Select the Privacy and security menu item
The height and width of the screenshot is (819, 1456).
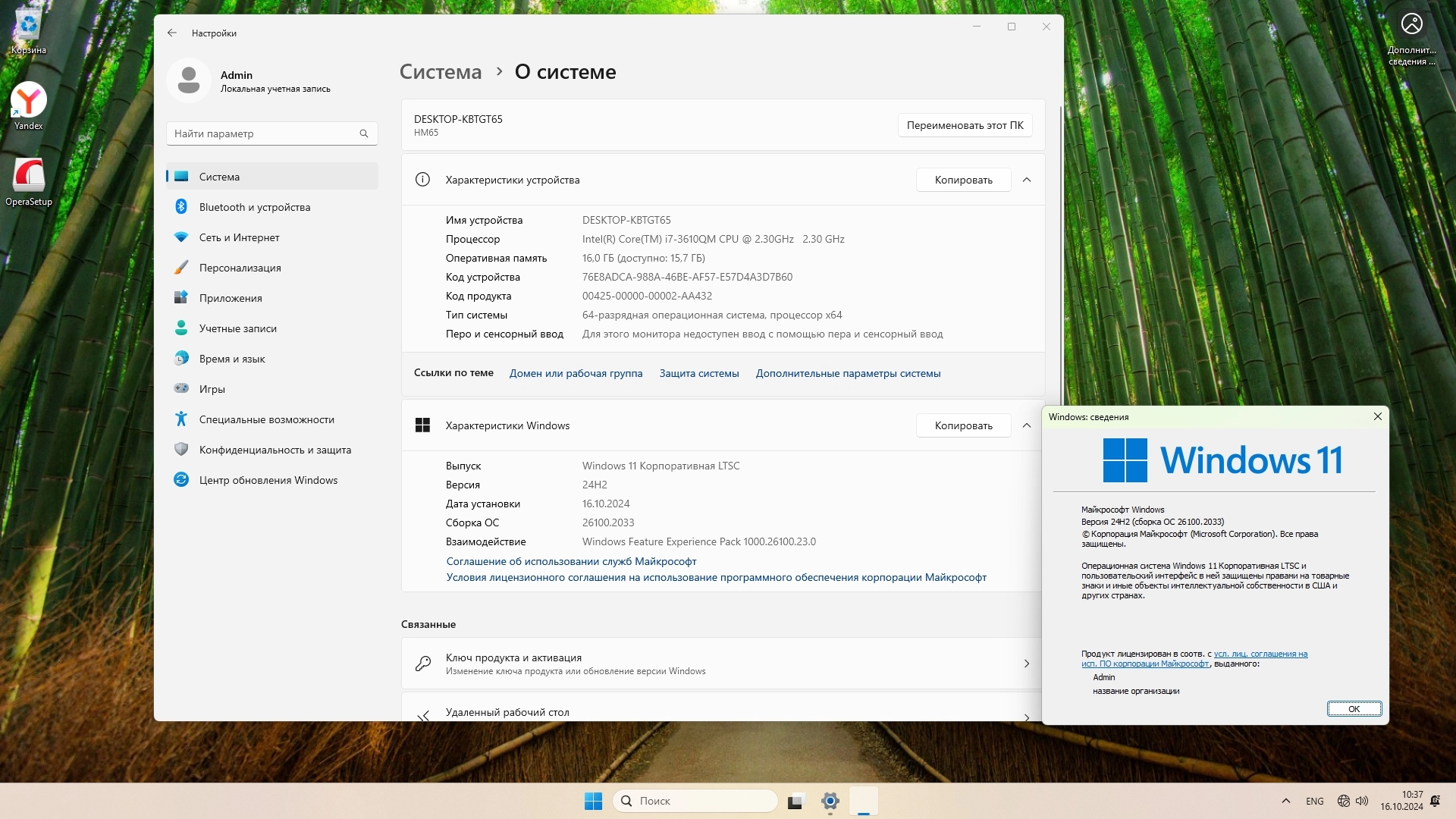(275, 450)
